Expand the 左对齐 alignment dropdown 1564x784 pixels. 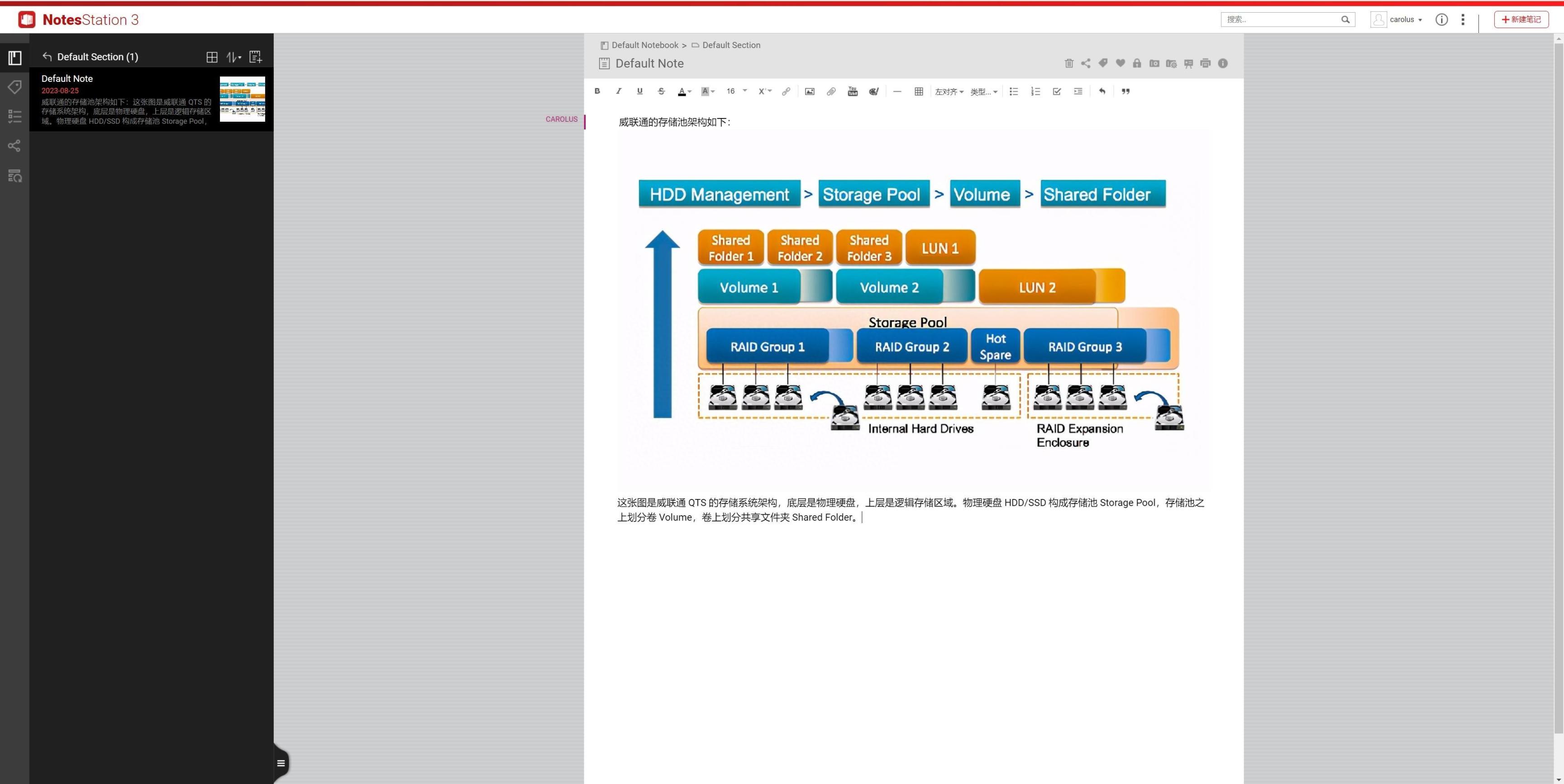(x=949, y=92)
